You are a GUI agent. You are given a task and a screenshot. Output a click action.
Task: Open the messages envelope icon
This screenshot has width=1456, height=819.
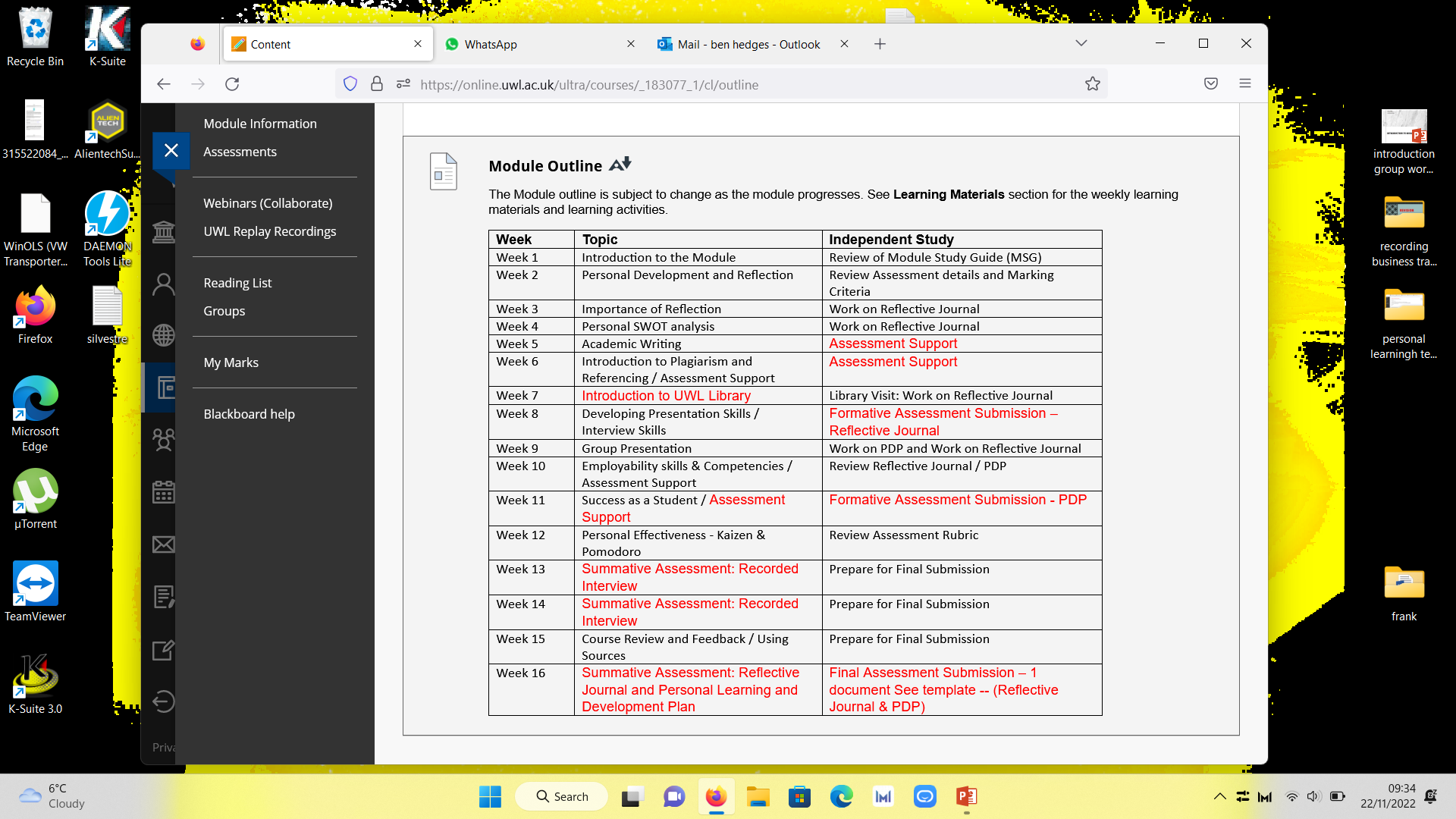[x=163, y=544]
